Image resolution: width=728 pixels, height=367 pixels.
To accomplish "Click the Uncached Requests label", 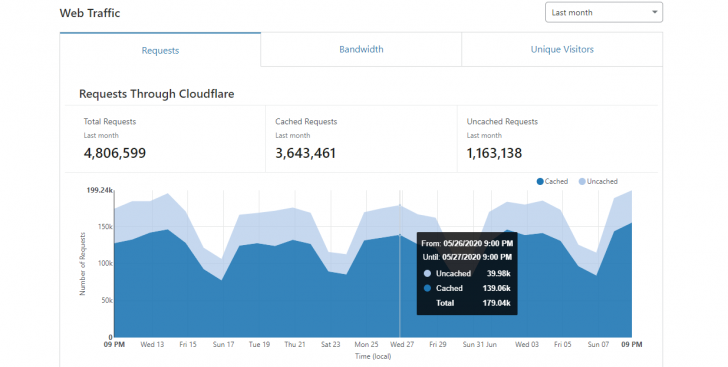I will tap(502, 121).
